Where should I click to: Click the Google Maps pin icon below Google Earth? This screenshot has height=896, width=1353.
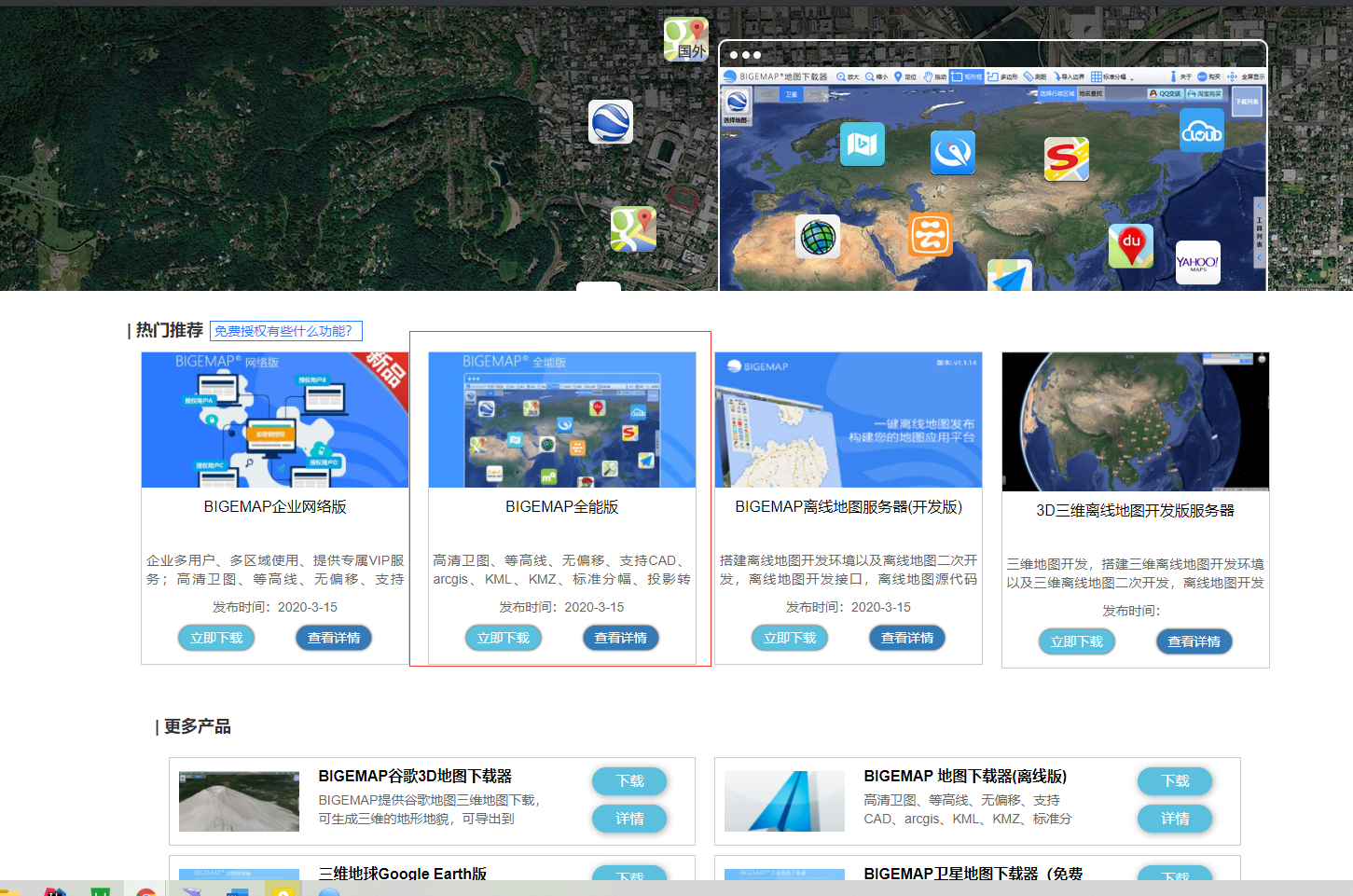point(633,229)
